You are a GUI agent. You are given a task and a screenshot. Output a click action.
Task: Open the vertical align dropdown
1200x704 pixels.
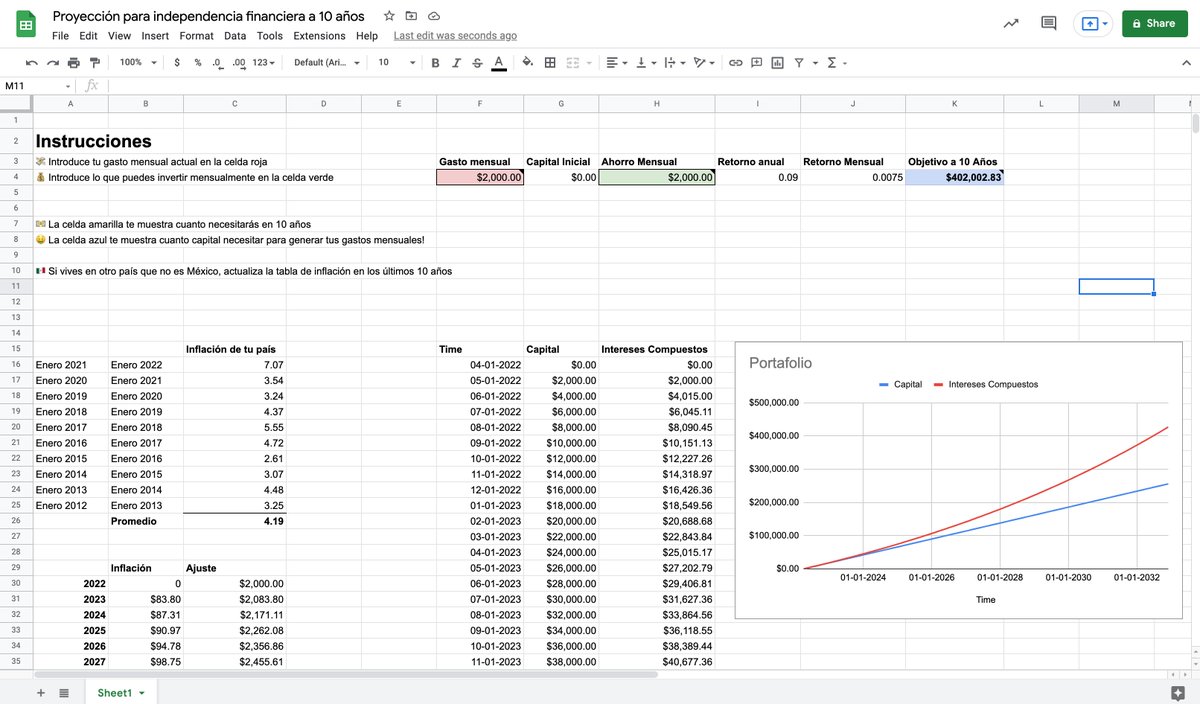645,63
